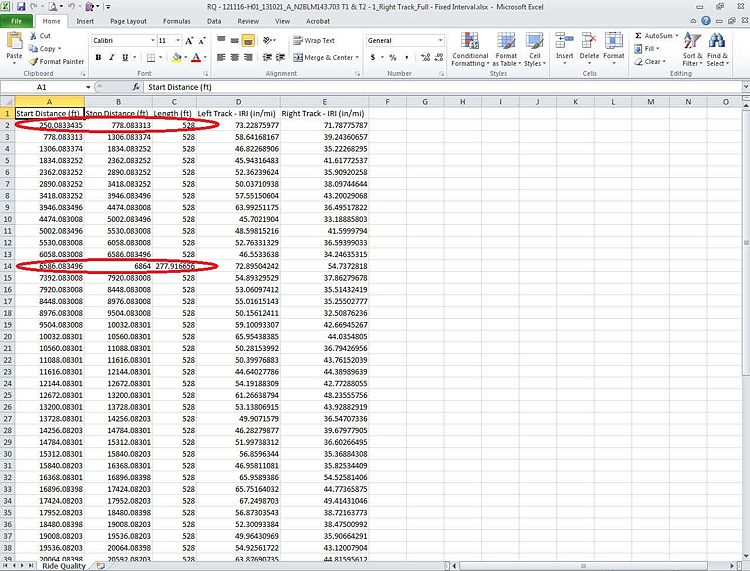Switch to Data tab
The height and width of the screenshot is (571, 750).
pyautogui.click(x=214, y=21)
